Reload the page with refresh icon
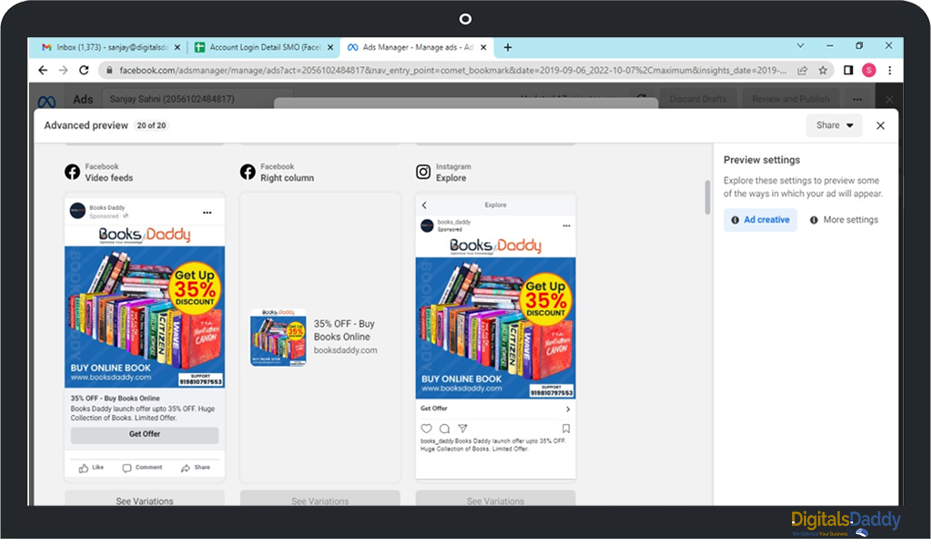Image resolution: width=931 pixels, height=546 pixels. pos(84,70)
